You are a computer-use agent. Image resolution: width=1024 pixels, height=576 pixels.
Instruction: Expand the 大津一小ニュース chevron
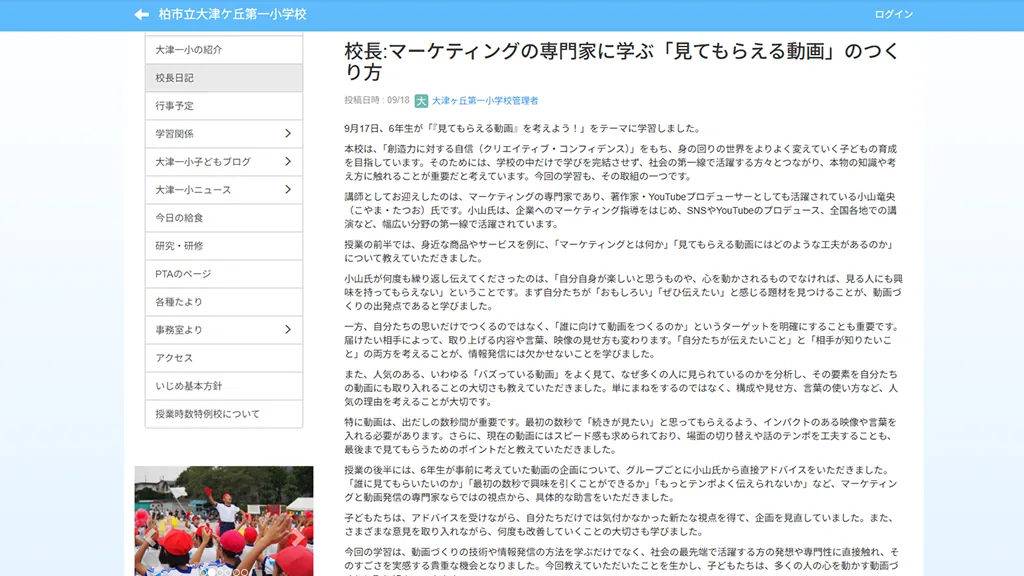point(288,189)
